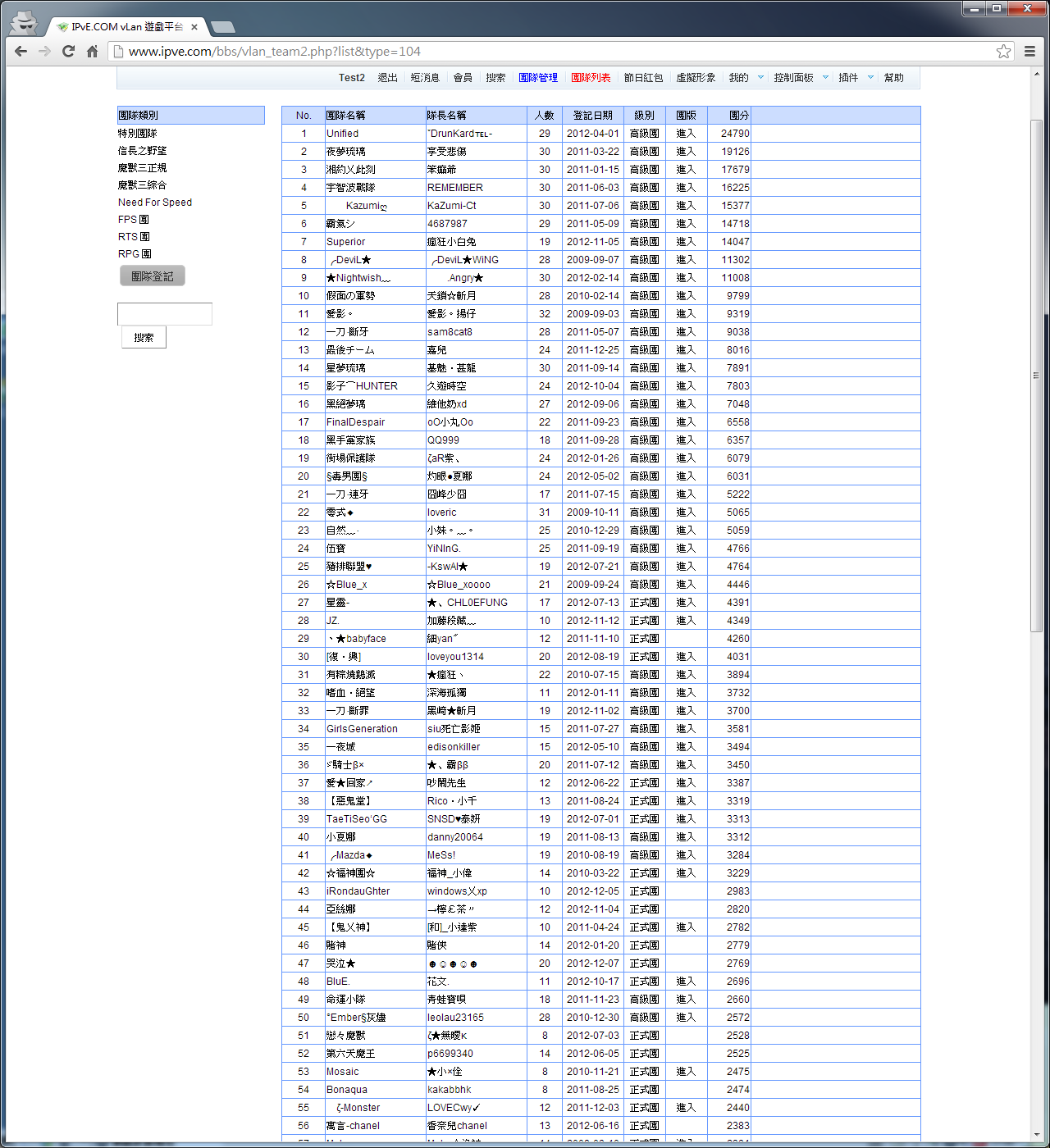Focus the sidebar team search box
Screen dimensions: 1050x1148
[x=165, y=314]
